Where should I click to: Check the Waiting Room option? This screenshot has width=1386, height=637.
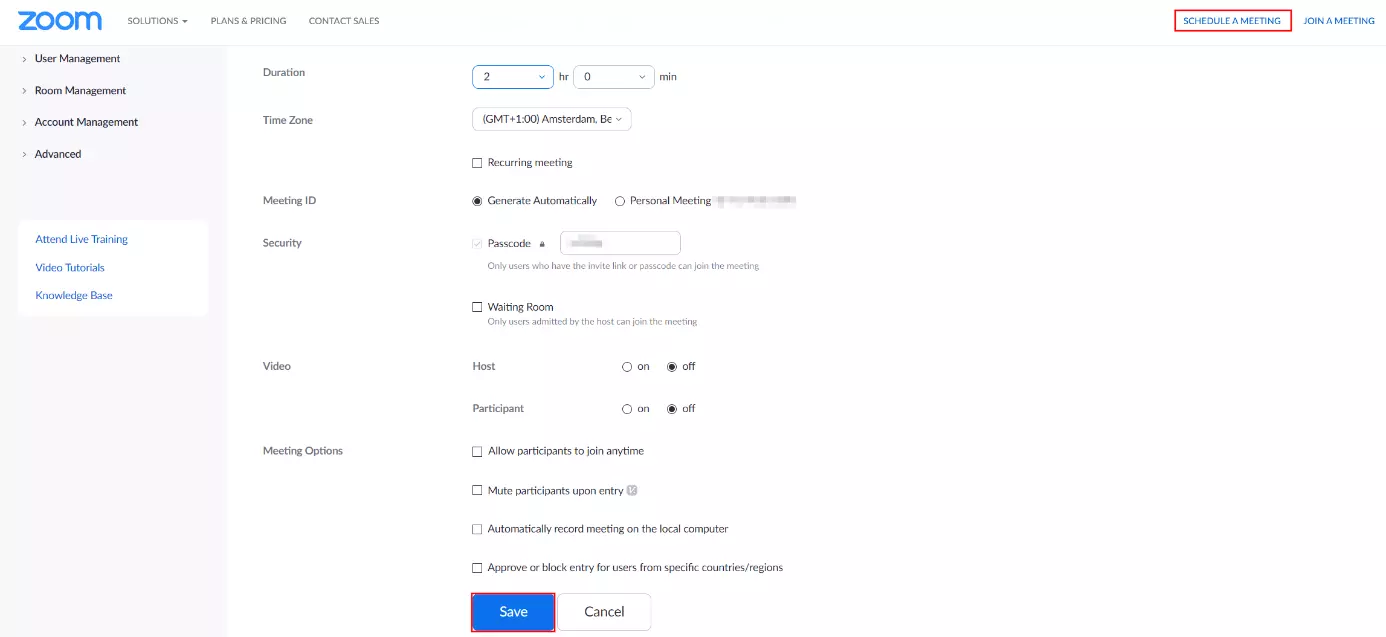click(477, 307)
